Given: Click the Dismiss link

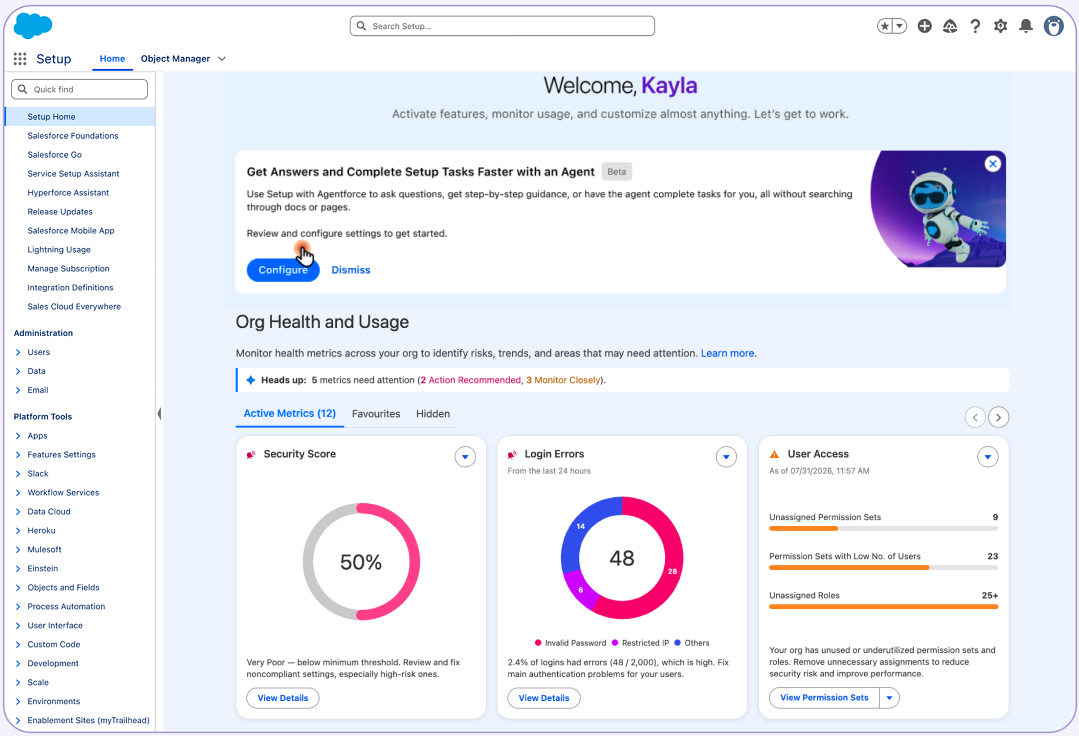Looking at the screenshot, I should coord(351,270).
